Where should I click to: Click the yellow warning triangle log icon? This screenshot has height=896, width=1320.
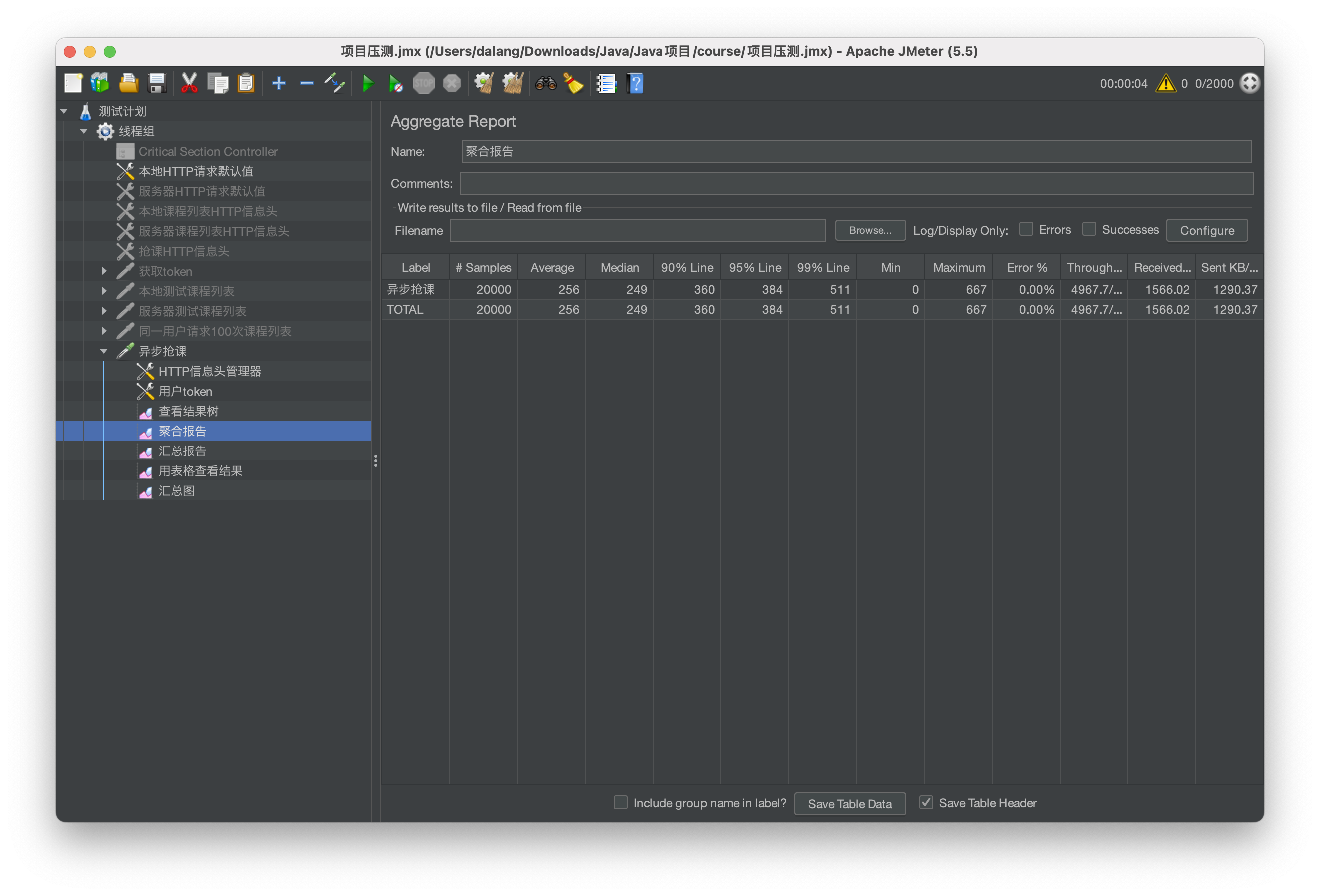[x=1166, y=83]
